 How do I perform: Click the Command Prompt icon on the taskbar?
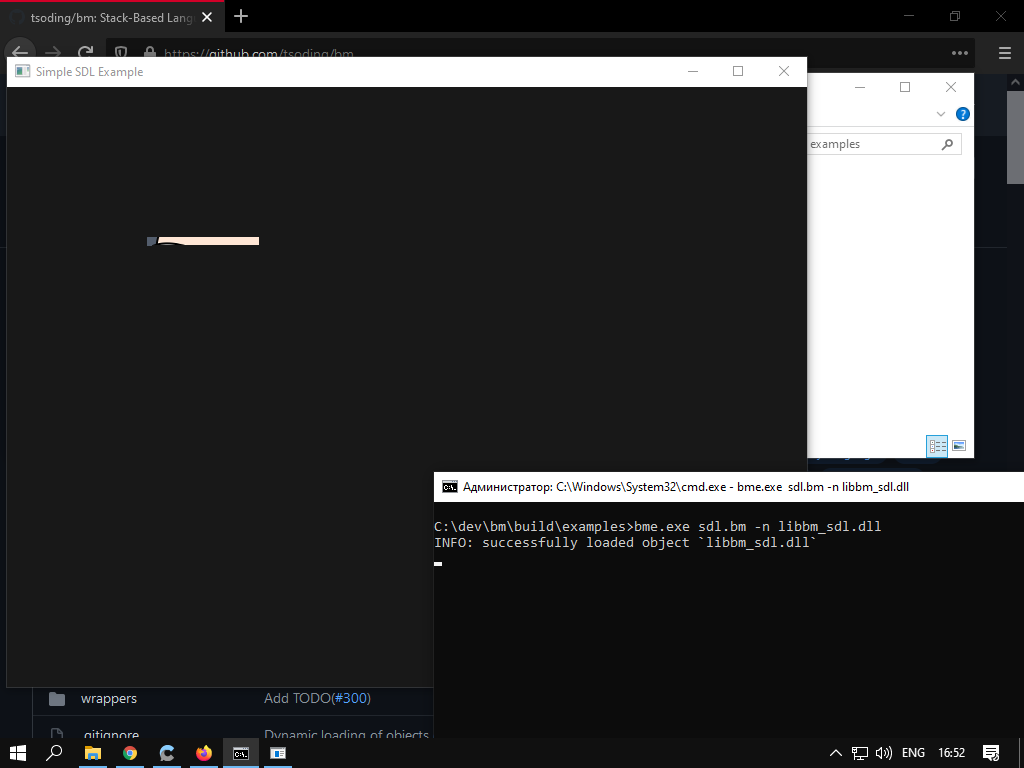pyautogui.click(x=240, y=753)
